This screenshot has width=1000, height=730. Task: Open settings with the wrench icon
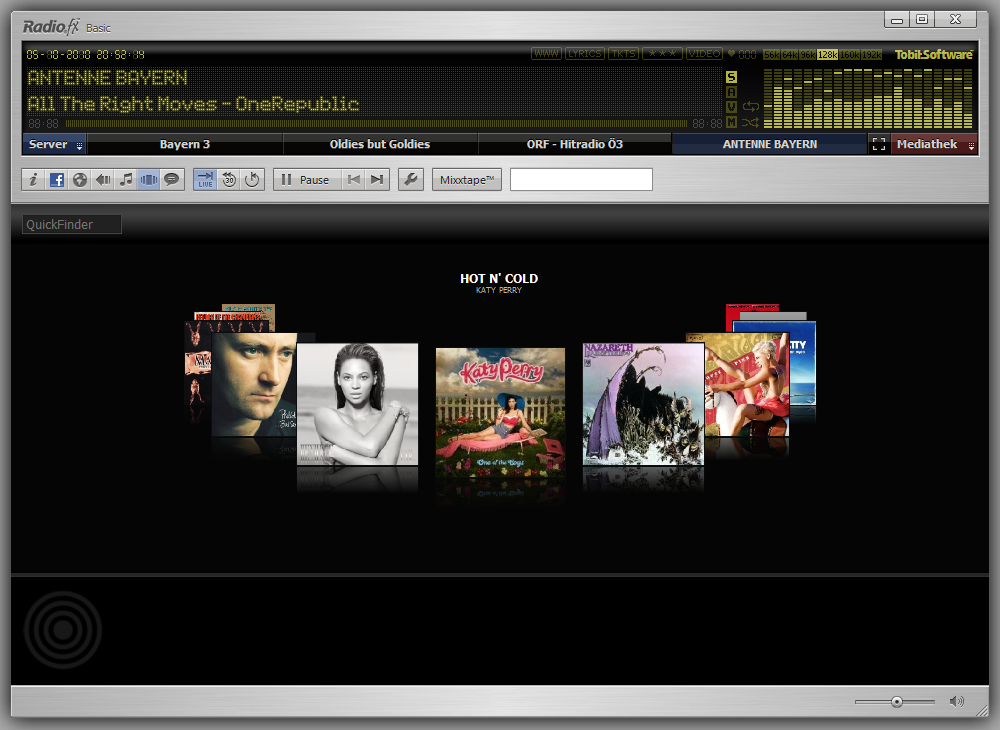coord(410,180)
